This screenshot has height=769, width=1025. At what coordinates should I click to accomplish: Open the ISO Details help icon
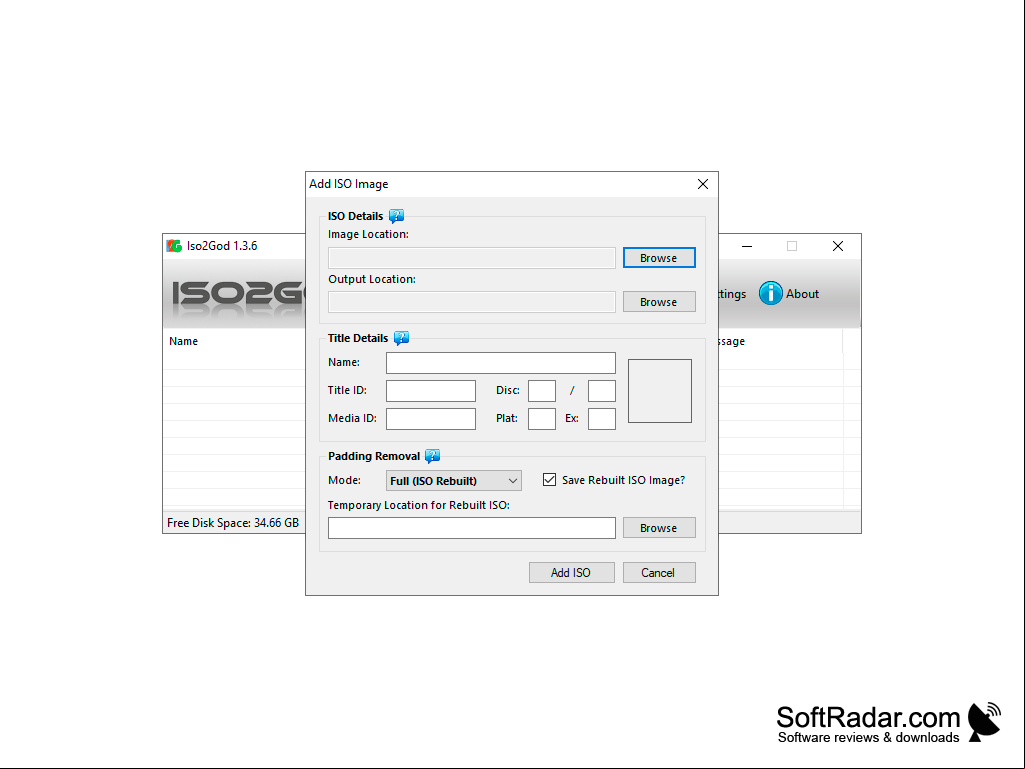point(396,216)
